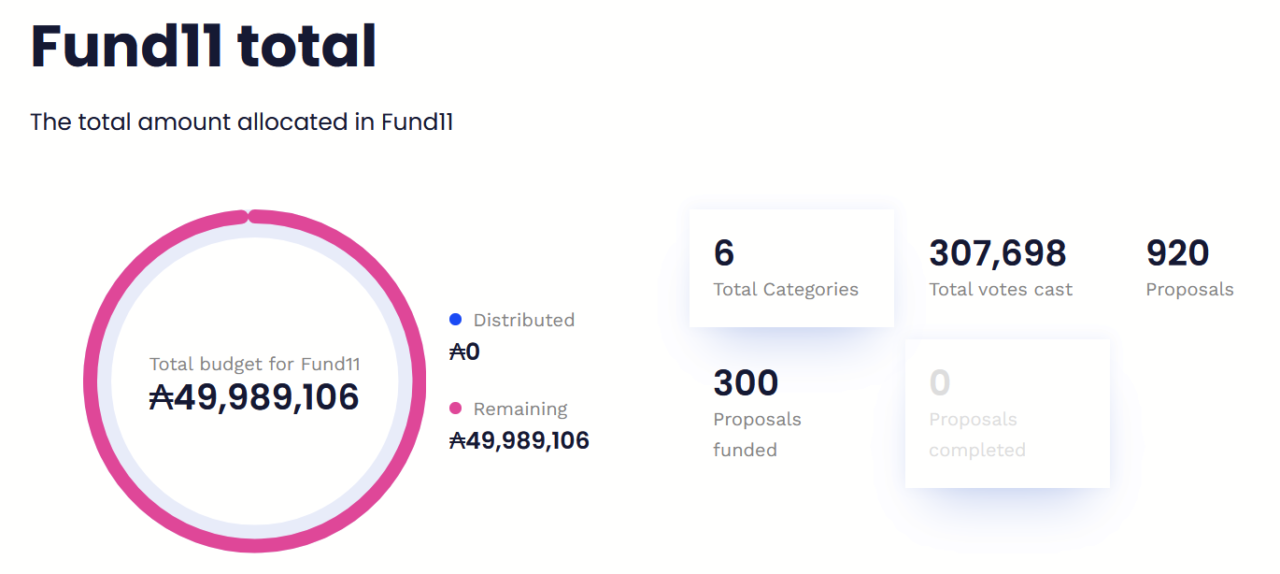The width and height of the screenshot is (1280, 574).
Task: Click the ₳49,989,106 amount in chart center
Action: [254, 398]
